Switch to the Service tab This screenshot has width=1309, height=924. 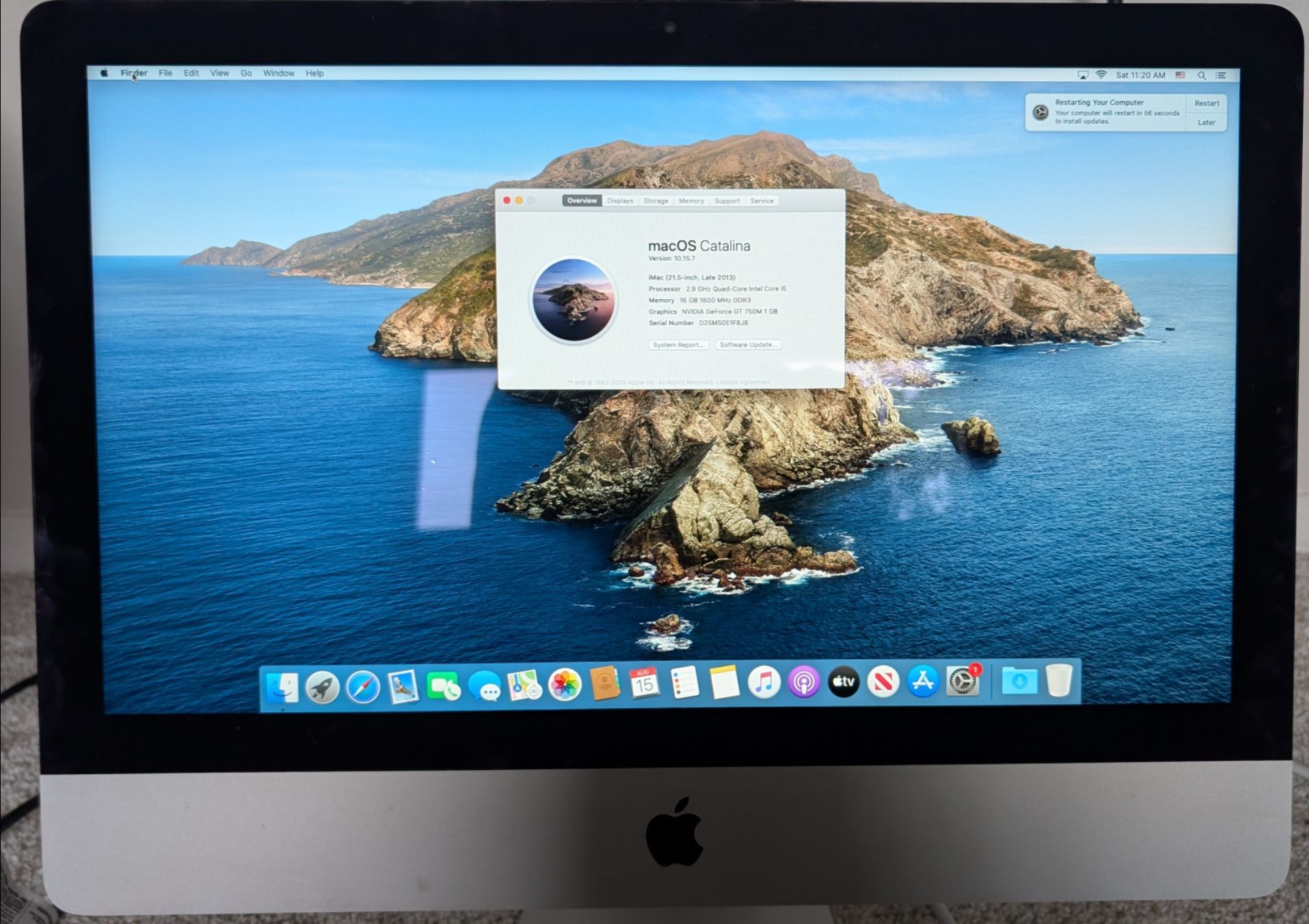click(x=762, y=201)
